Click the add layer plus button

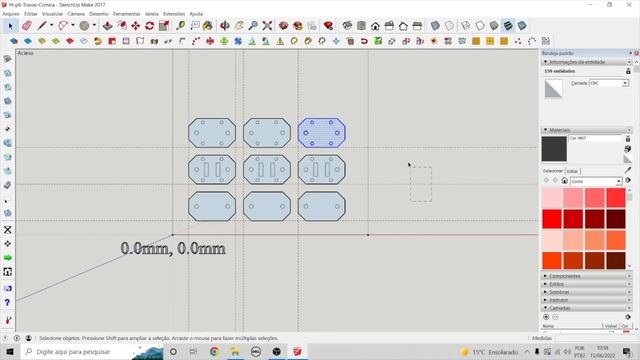coord(546,317)
